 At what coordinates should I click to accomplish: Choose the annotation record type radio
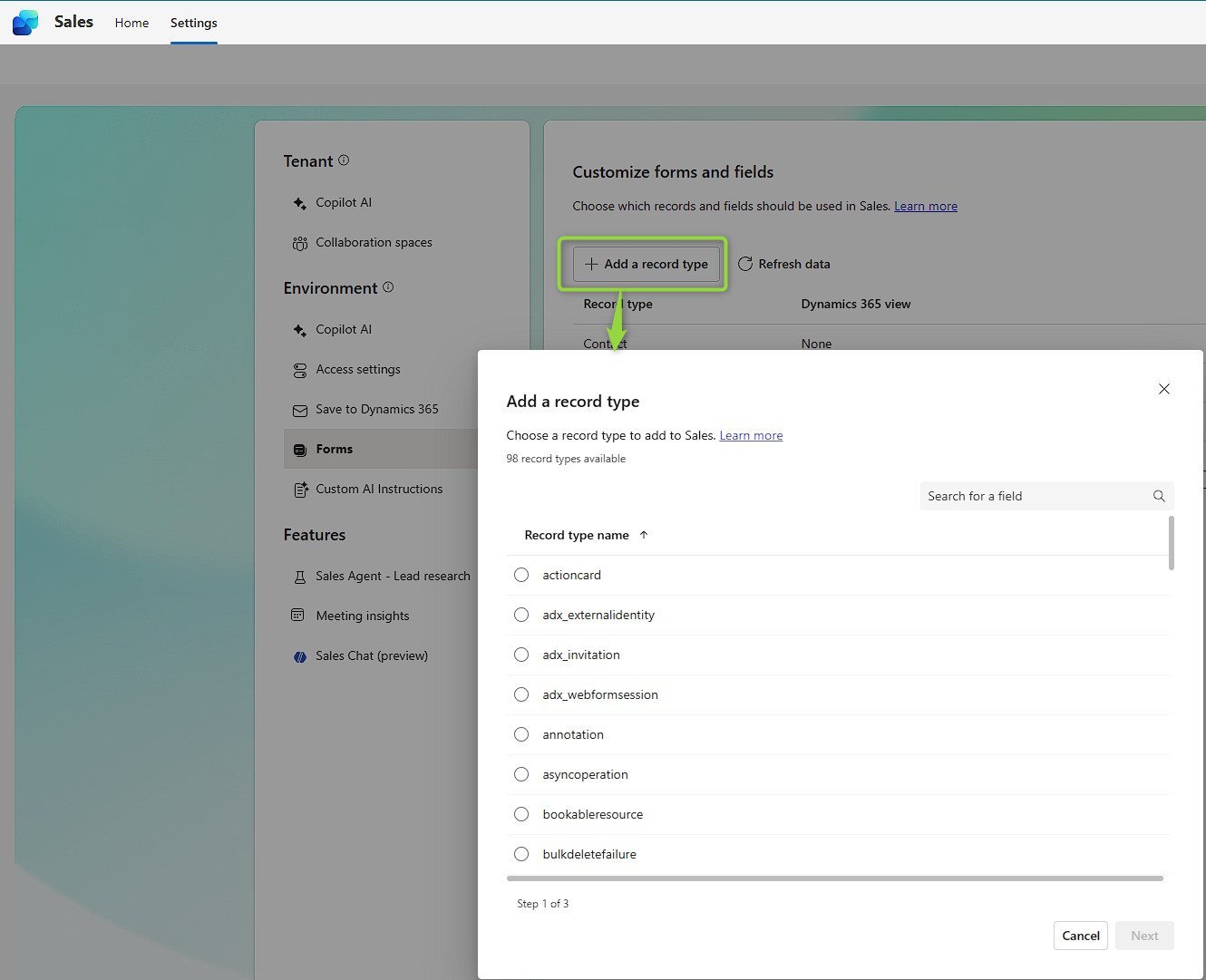(x=521, y=734)
